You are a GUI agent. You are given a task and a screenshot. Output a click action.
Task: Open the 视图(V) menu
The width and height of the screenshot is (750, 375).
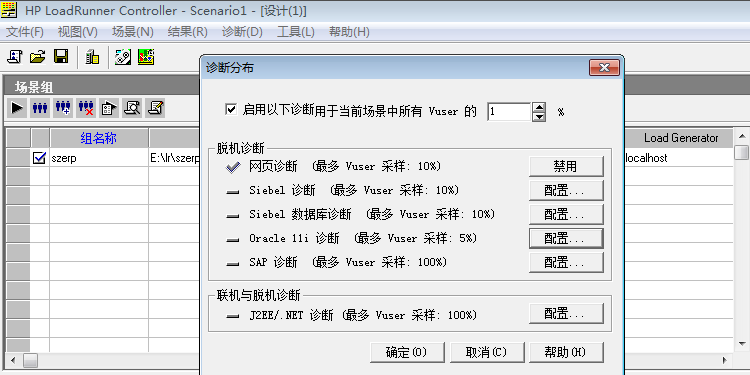click(x=77, y=32)
